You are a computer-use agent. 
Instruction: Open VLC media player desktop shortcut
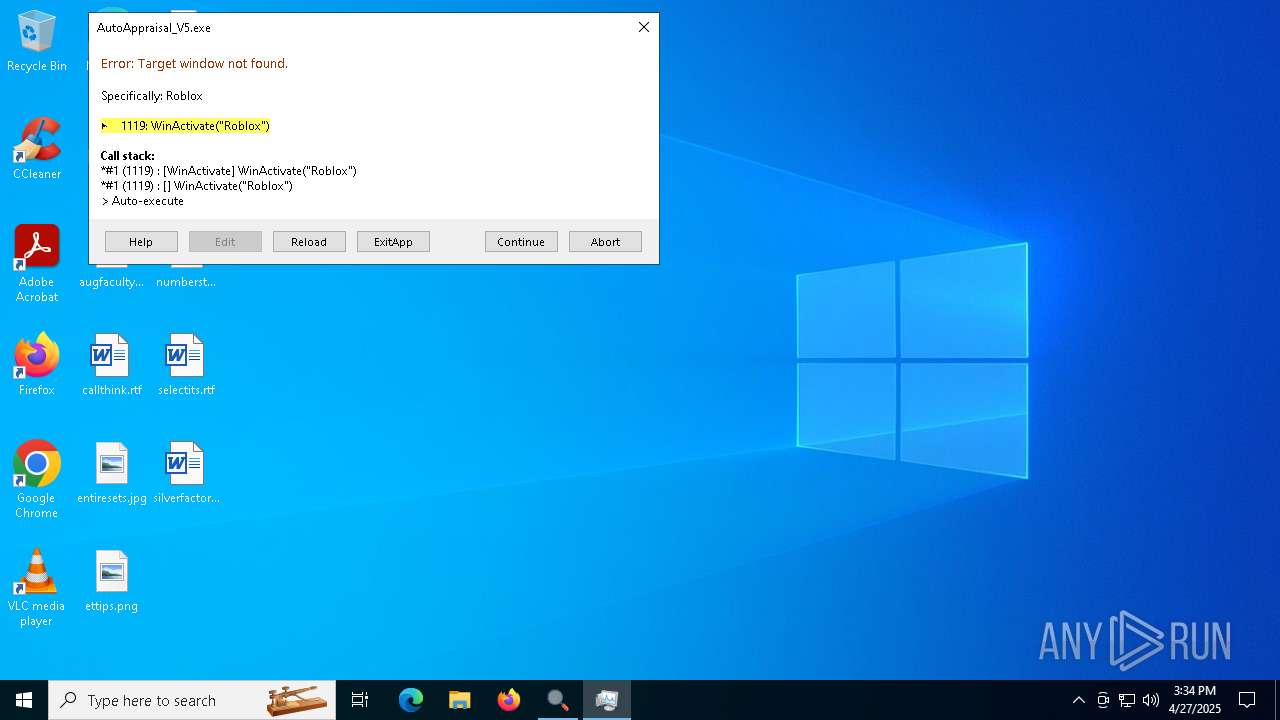[37, 588]
